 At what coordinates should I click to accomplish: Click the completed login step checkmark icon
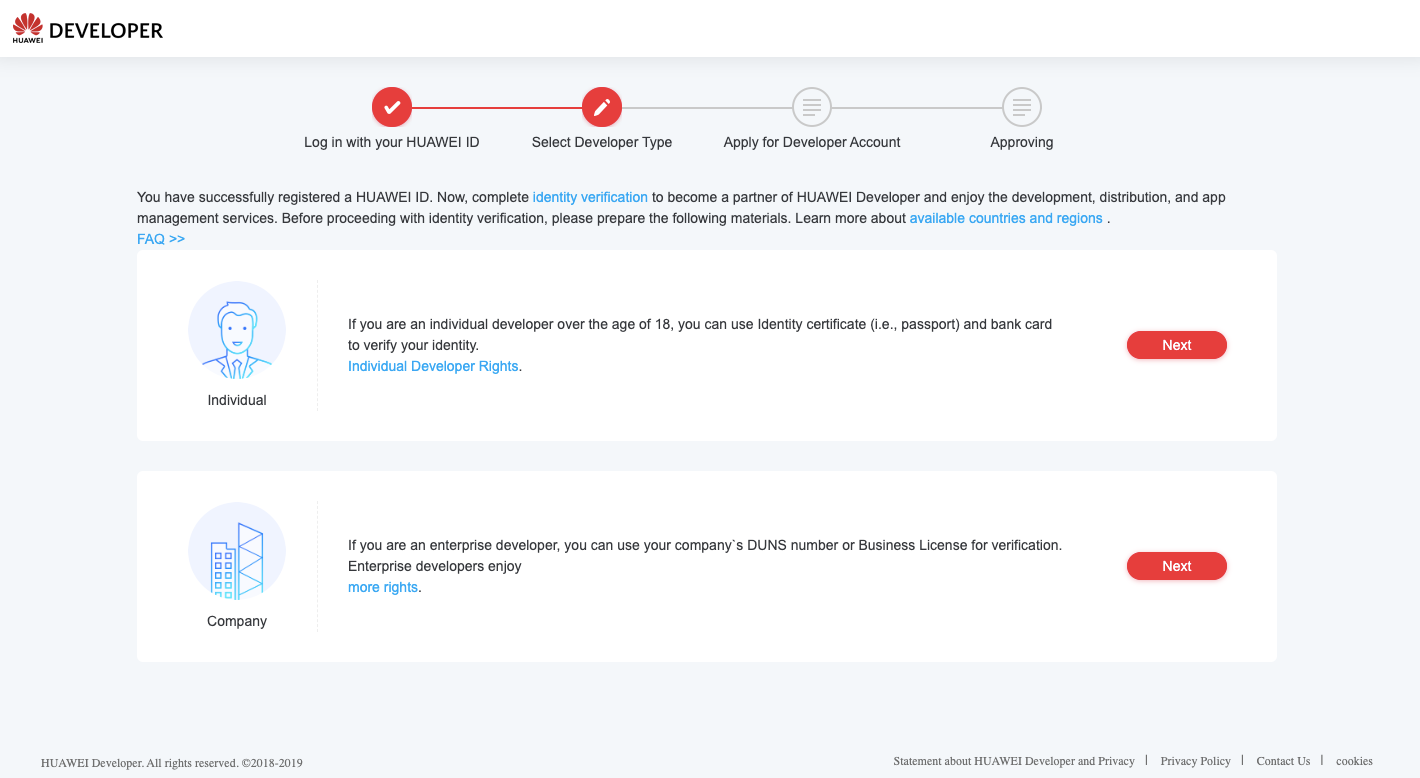click(x=392, y=107)
